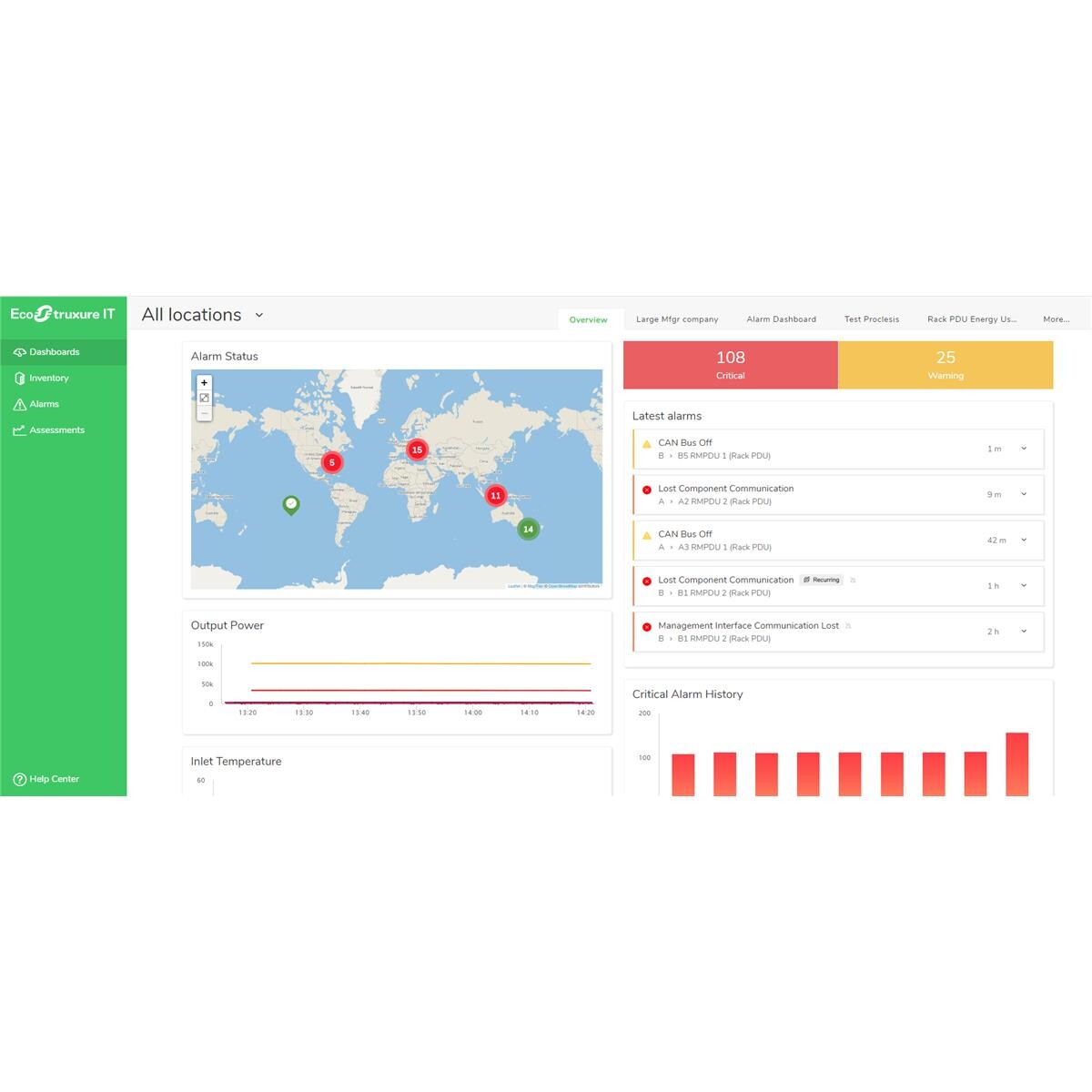Expand the 1 m CAN Bus Off alarm
Image resolution: width=1092 pixels, height=1092 pixels.
[x=1024, y=449]
